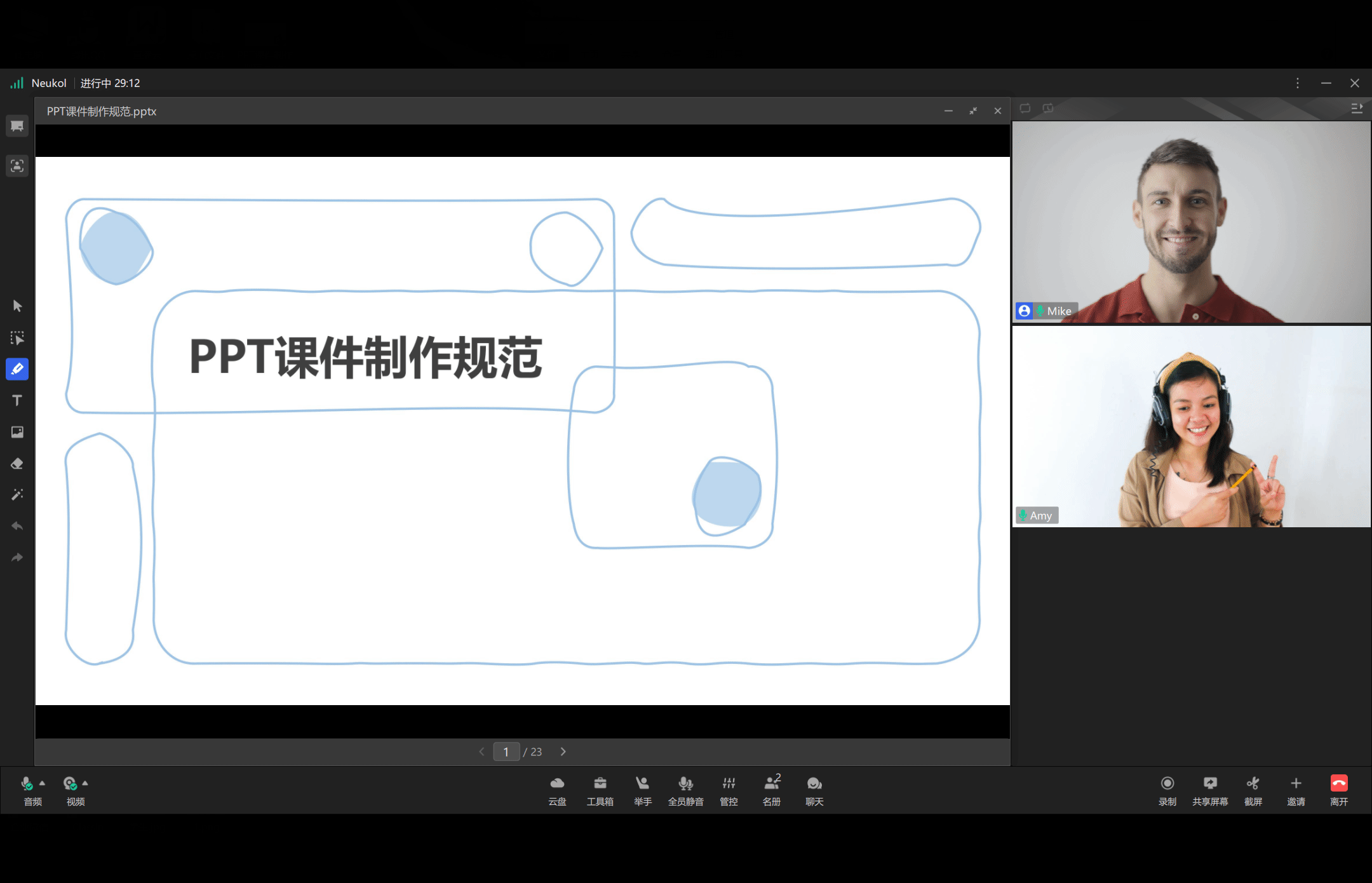Invite participants with 邀请
This screenshot has height=883, width=1372.
(x=1296, y=791)
